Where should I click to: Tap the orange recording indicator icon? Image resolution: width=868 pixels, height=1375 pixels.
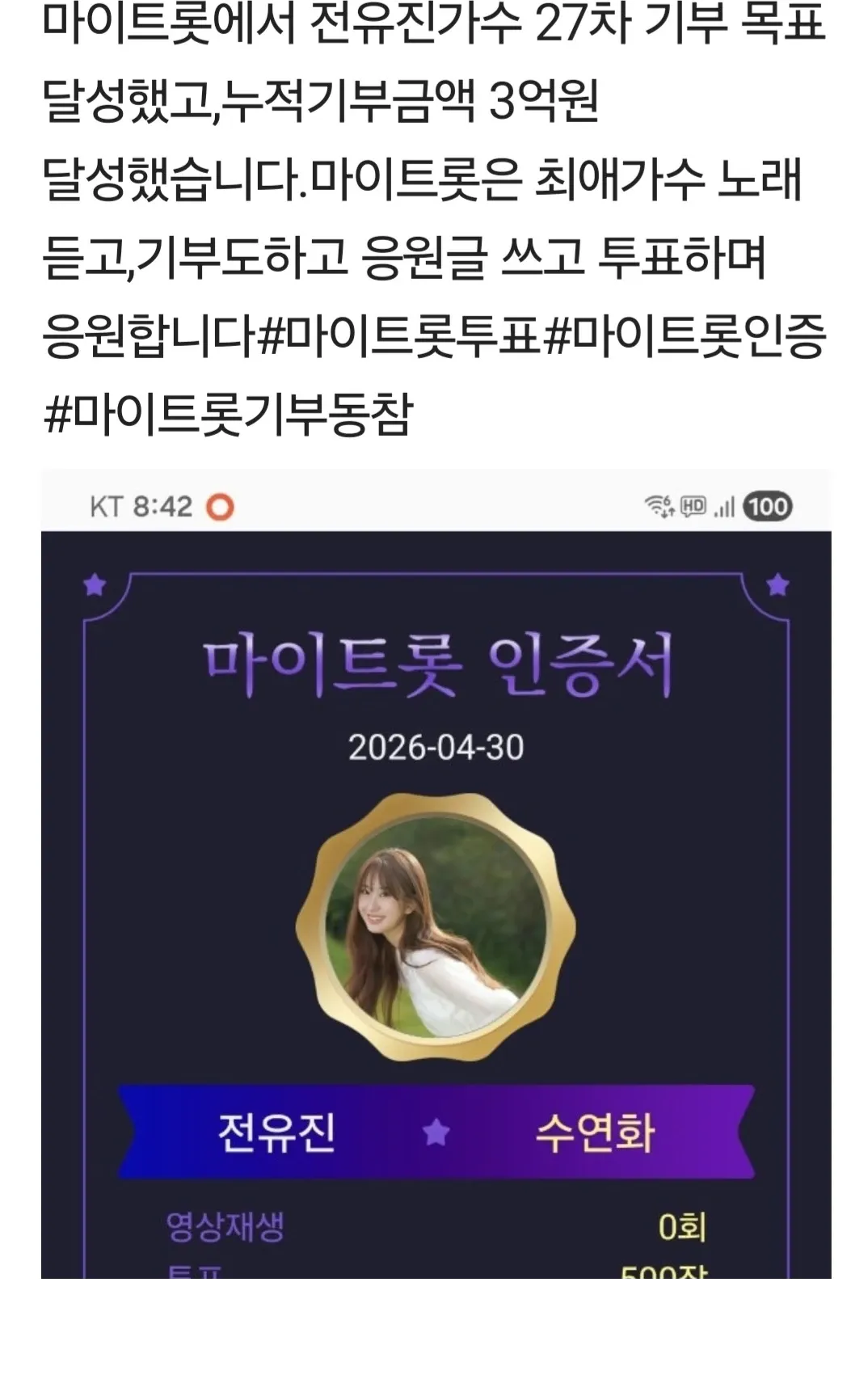point(220,507)
